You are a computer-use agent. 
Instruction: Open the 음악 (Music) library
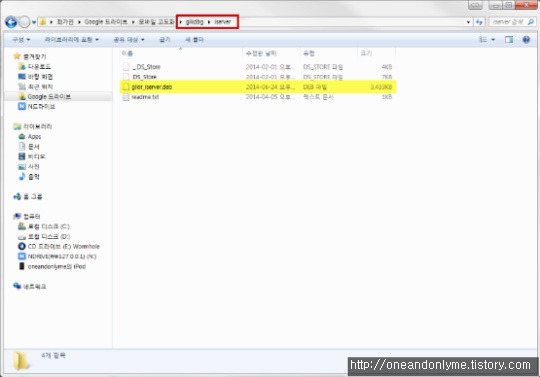coord(29,177)
